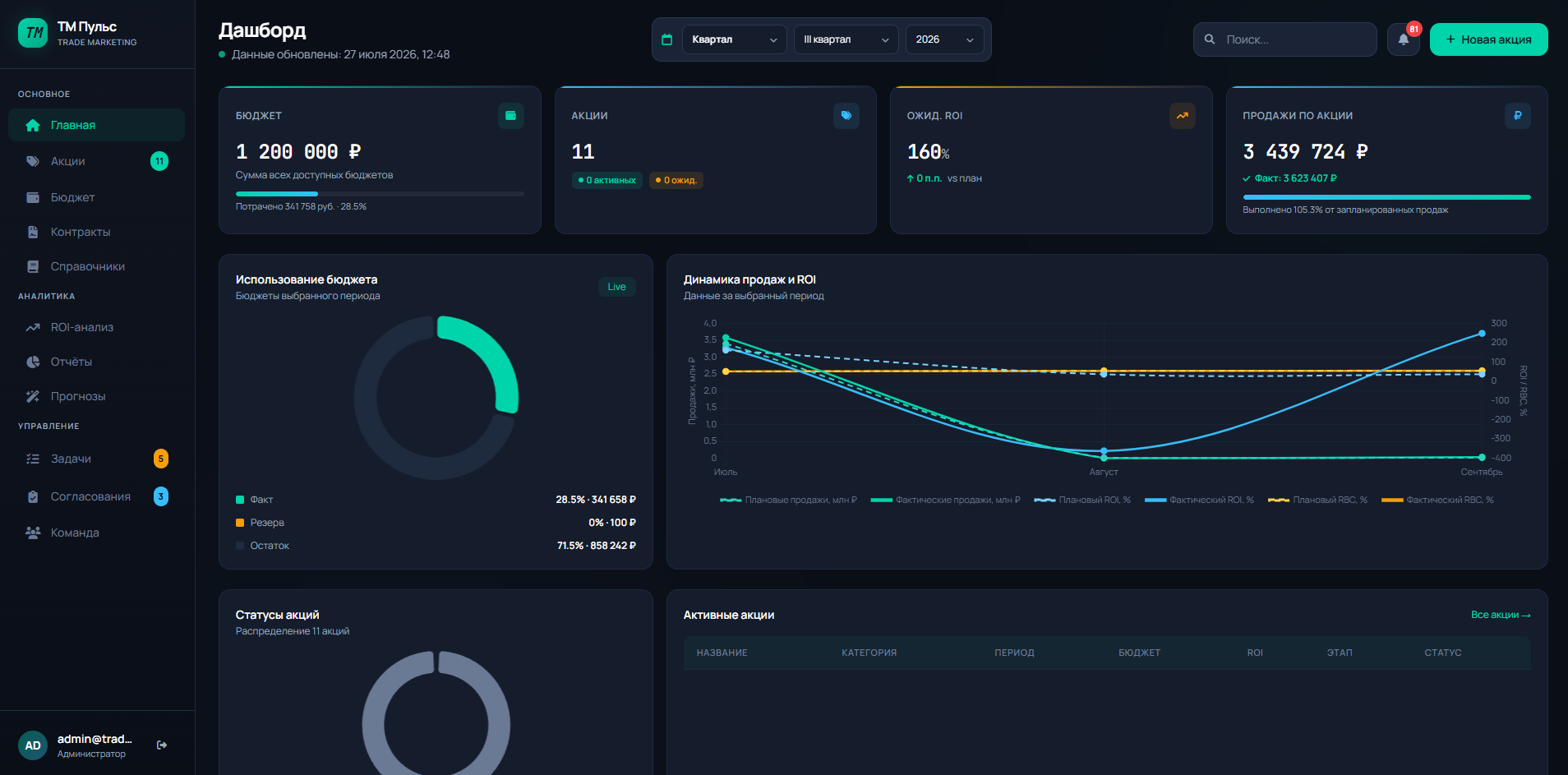Toggle Плановые продажи series in the legend
The height and width of the screenshot is (775, 1568).
click(788, 500)
